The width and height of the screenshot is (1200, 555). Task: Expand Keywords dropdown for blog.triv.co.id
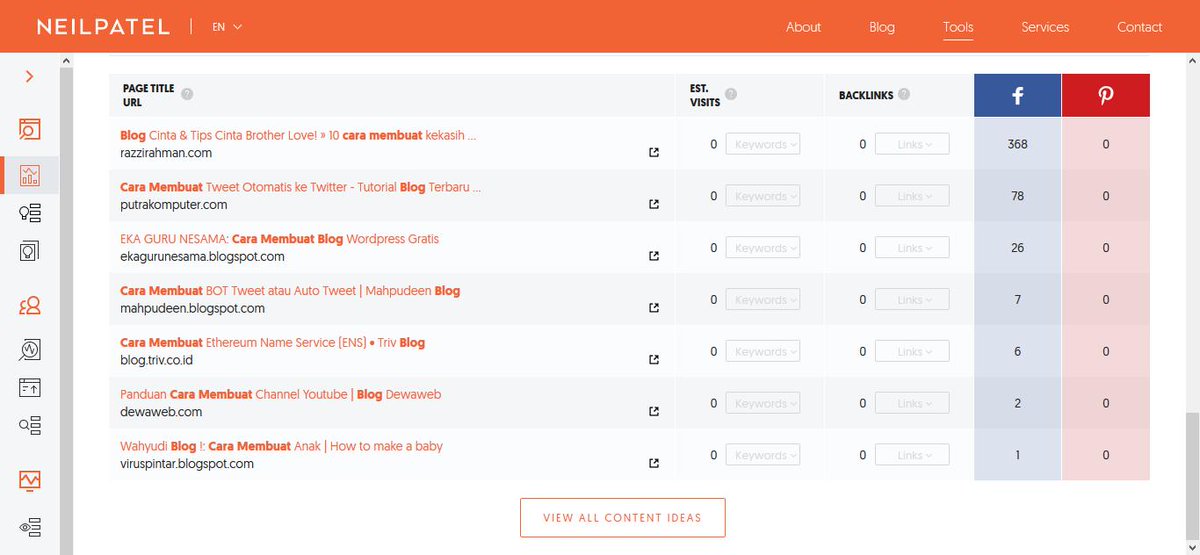pyautogui.click(x=763, y=352)
